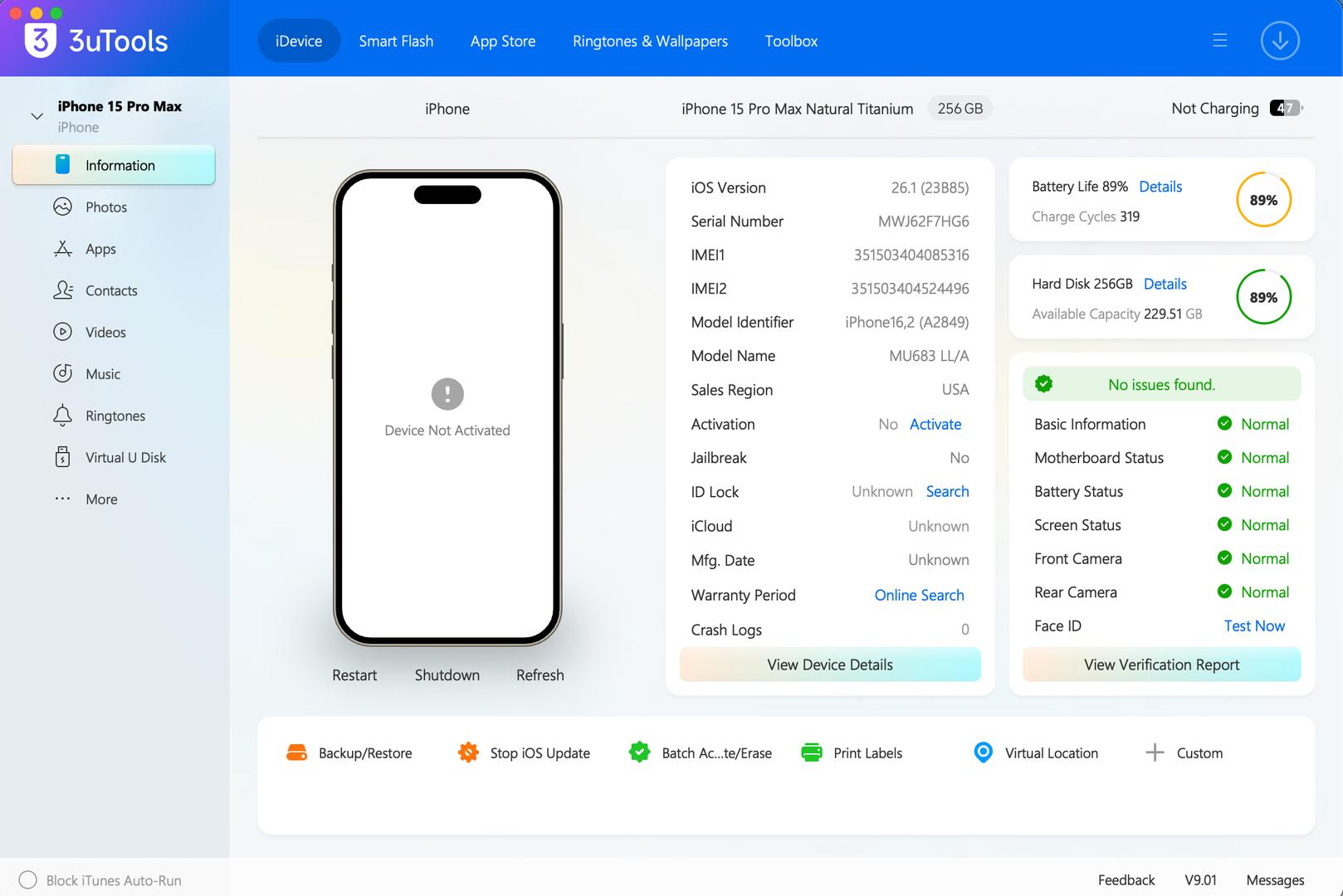1343x896 pixels.
Task: Add a Custom shortcut with plus
Action: click(x=1155, y=752)
